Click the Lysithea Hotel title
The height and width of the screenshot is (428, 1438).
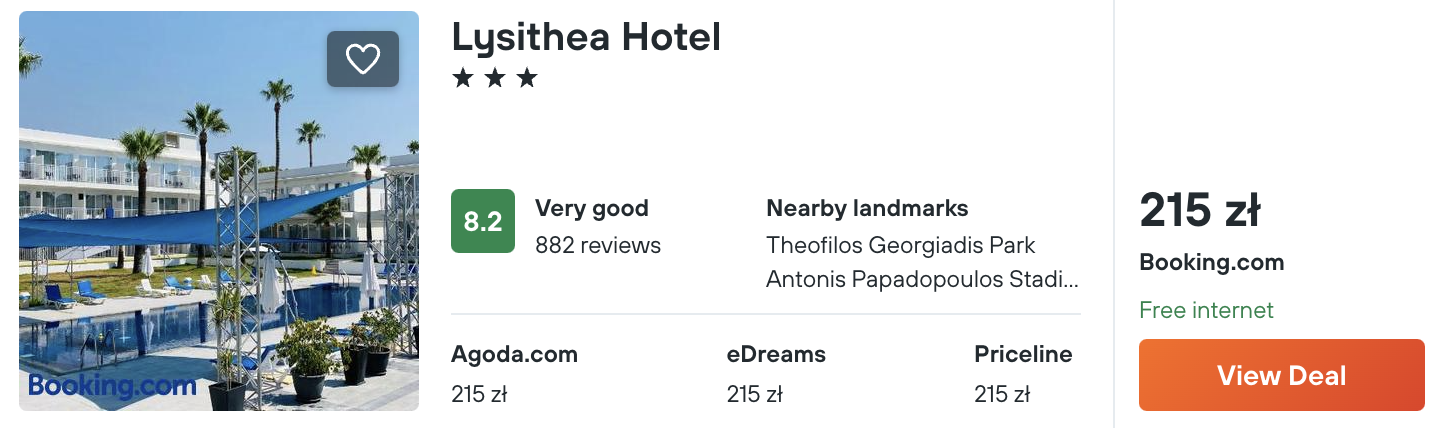click(x=586, y=37)
